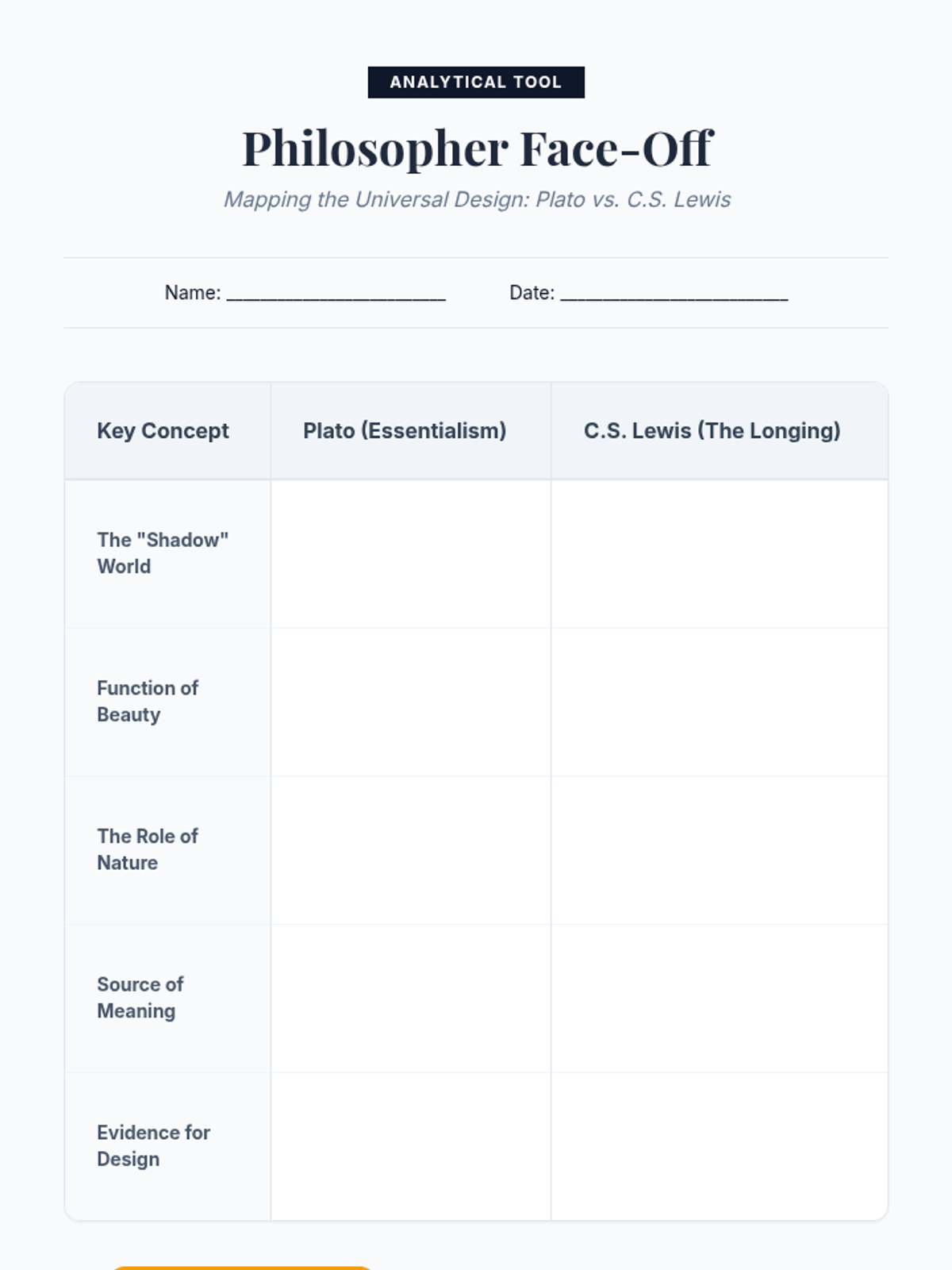Click Plato's empty cell for Shadow World
The height and width of the screenshot is (1270, 952).
pos(410,554)
